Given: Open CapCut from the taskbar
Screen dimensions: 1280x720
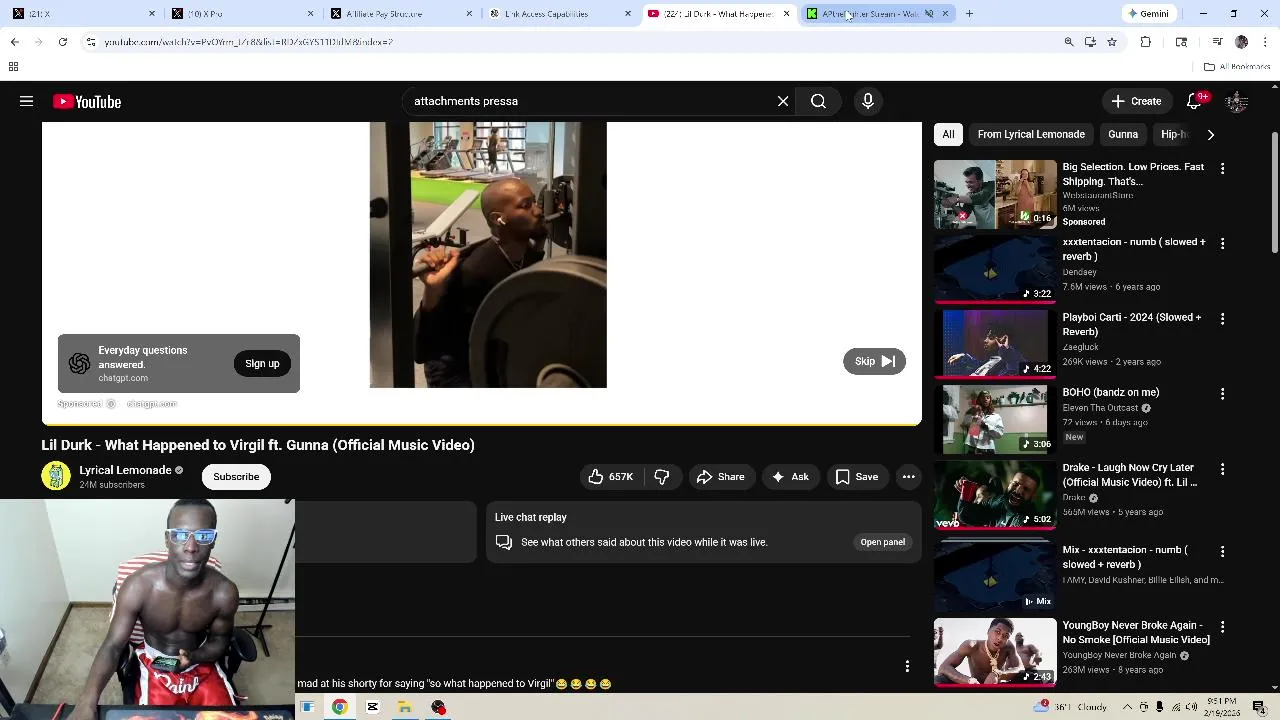Looking at the screenshot, I should pos(372,707).
